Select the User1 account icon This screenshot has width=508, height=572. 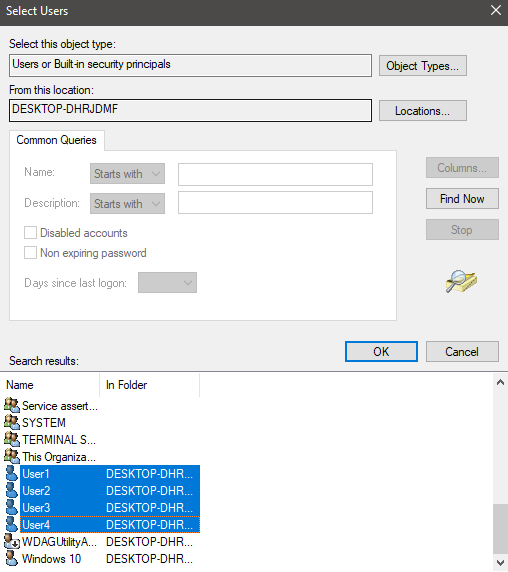click(12, 474)
